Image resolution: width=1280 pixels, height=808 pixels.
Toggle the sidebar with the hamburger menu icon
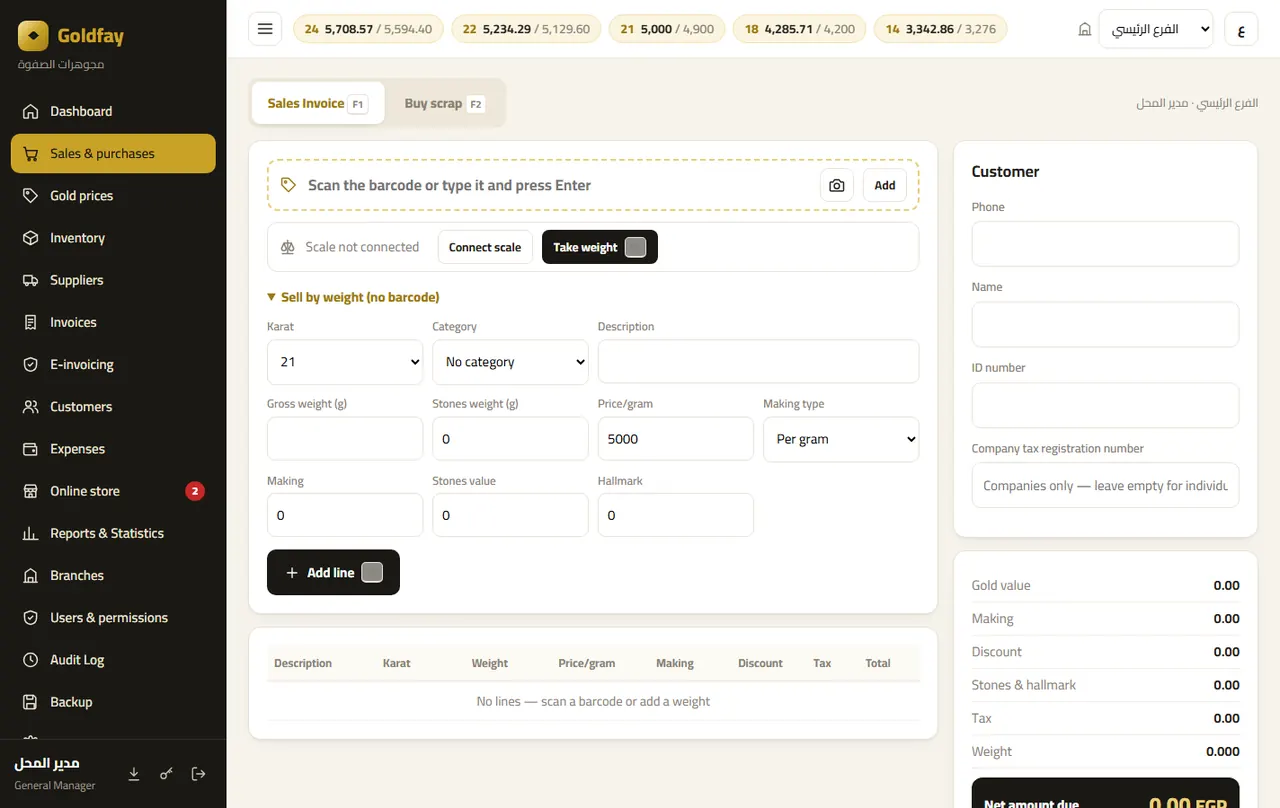point(265,29)
